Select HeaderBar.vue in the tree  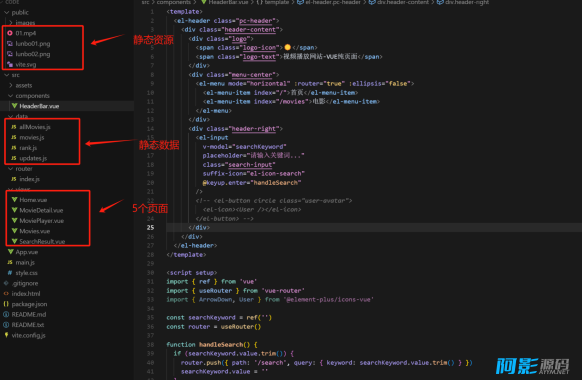tap(39, 106)
